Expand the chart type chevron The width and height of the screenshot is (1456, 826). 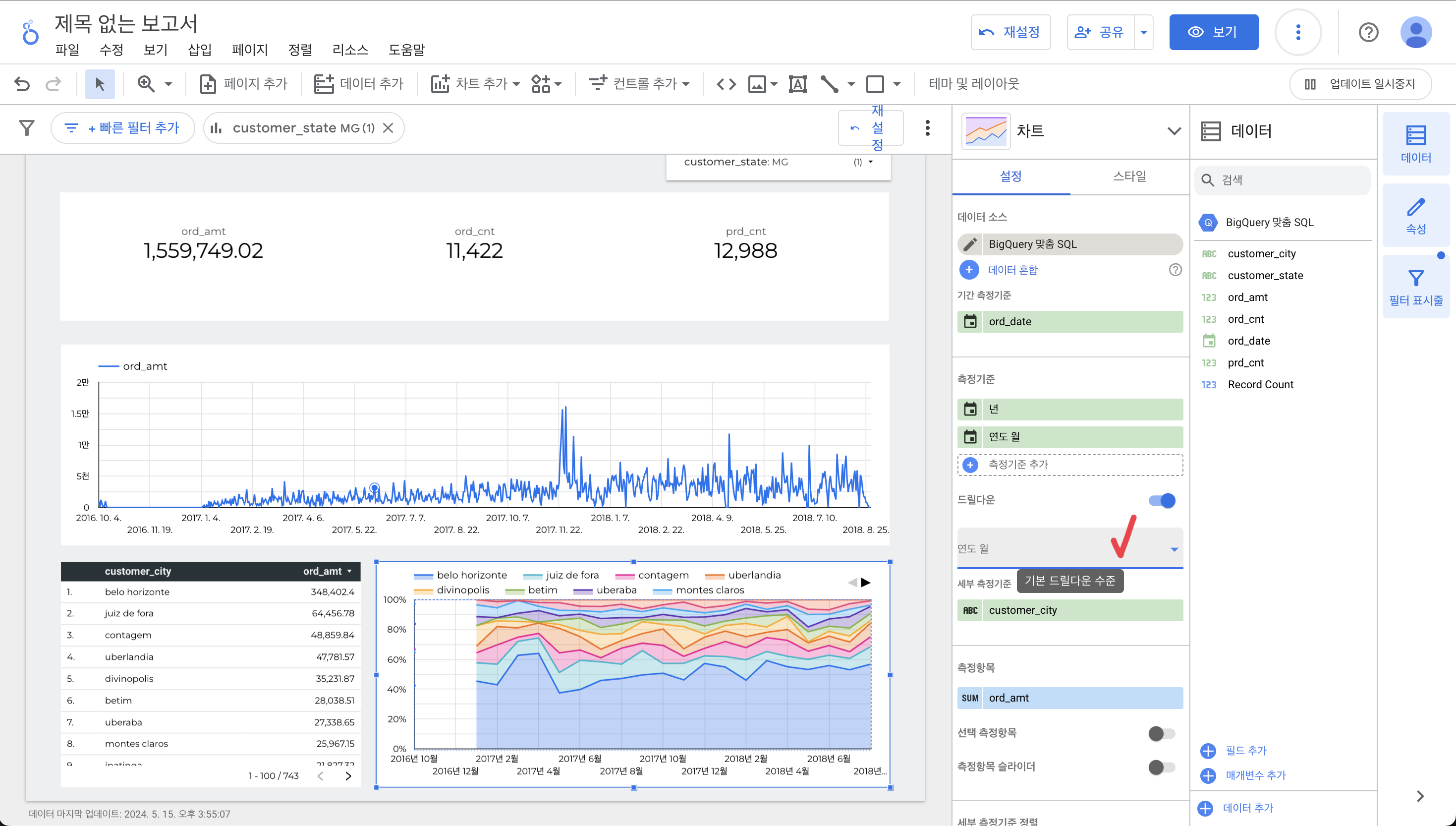[1174, 131]
